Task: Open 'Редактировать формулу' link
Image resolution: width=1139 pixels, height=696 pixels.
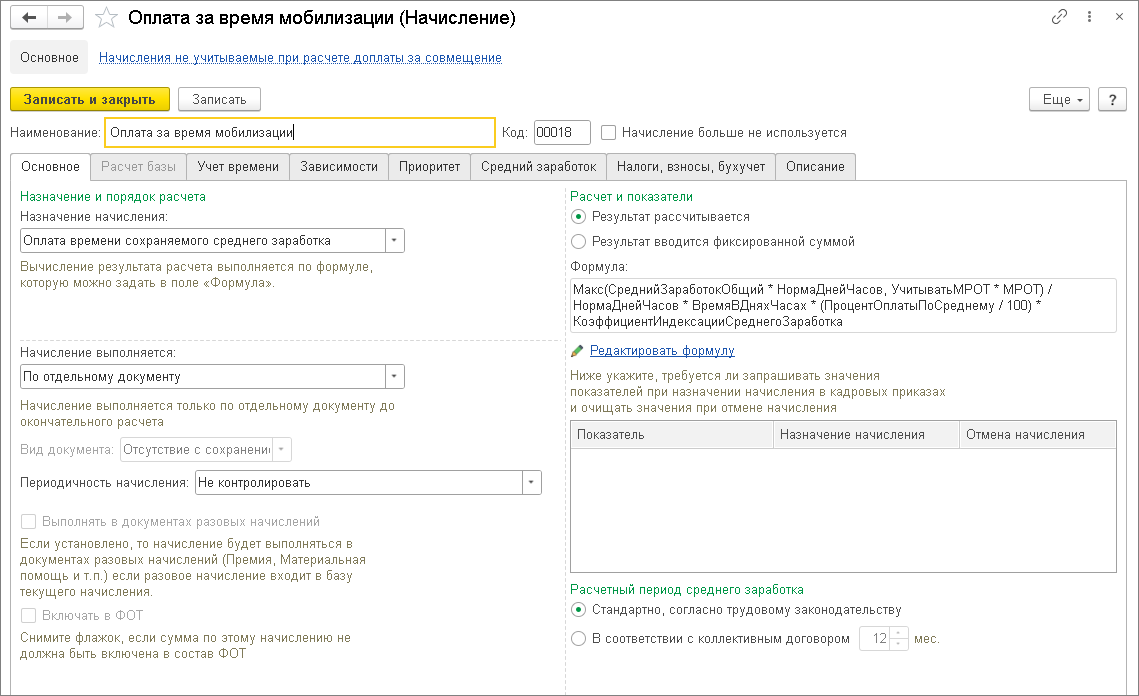Action: tap(662, 351)
